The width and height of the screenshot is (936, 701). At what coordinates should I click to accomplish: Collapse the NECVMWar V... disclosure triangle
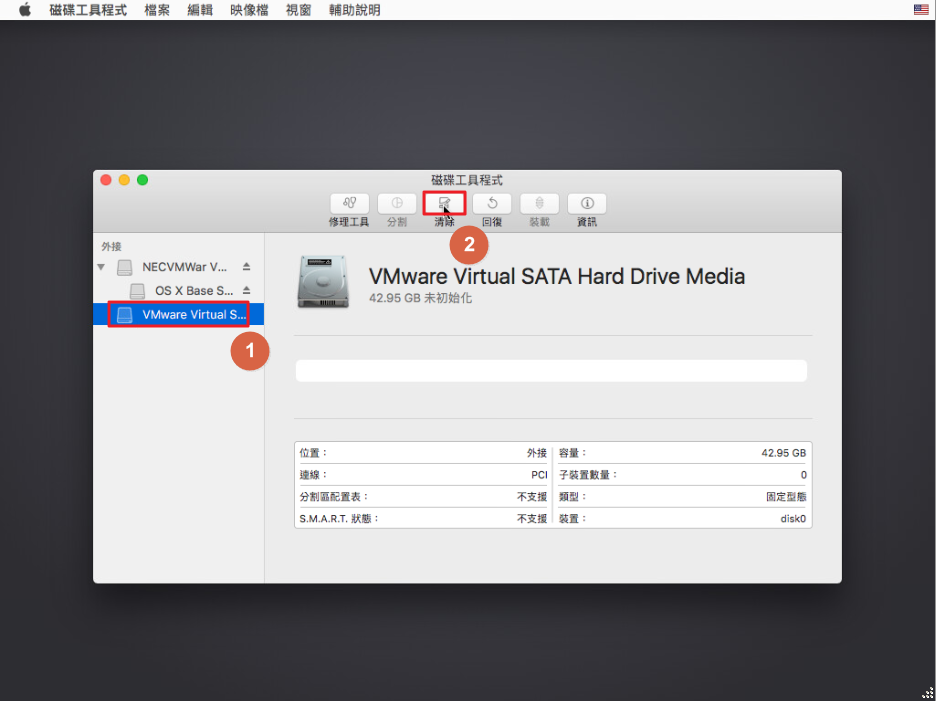coord(101,267)
